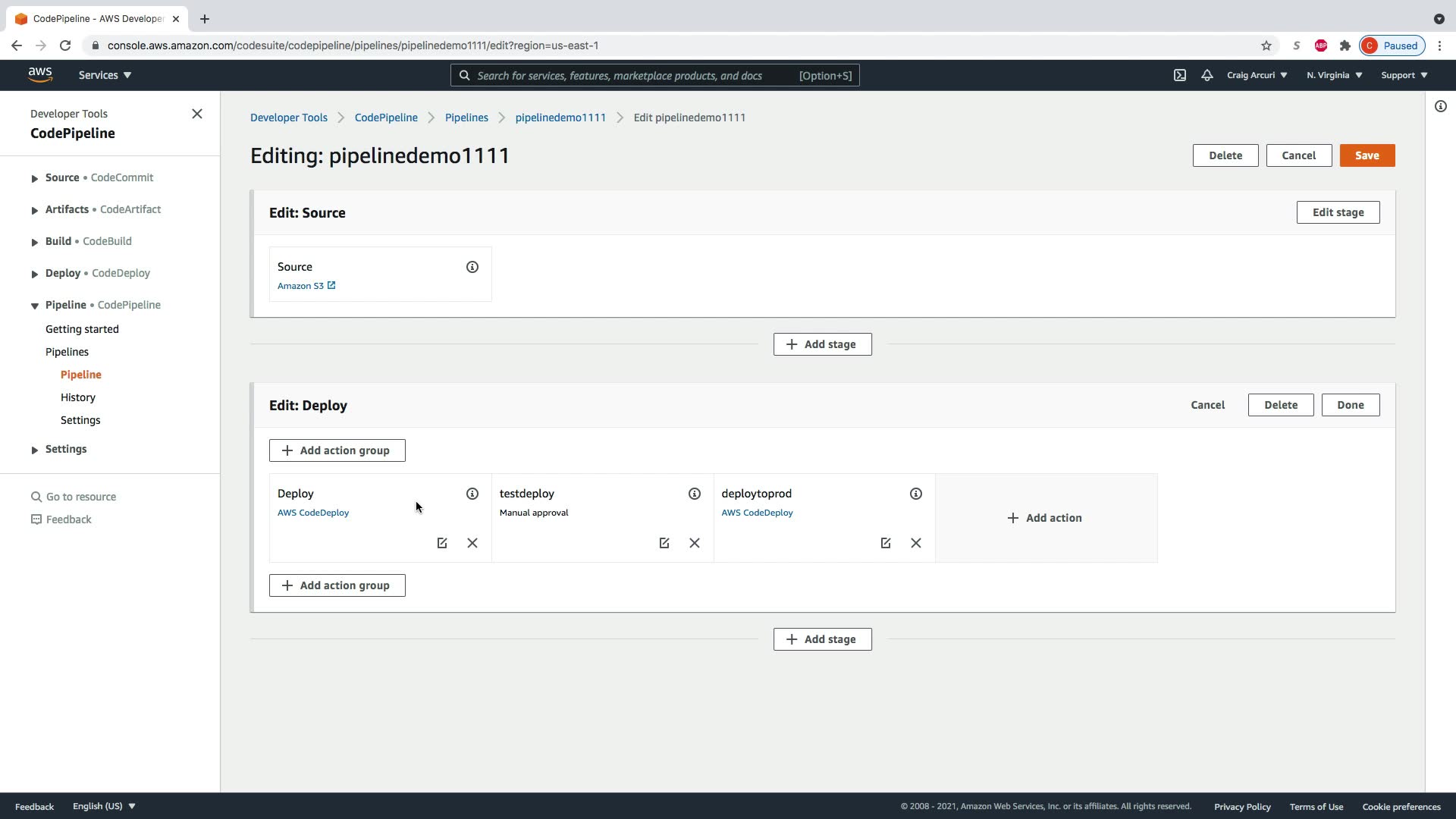The height and width of the screenshot is (819, 1456).
Task: Expand the Source CodeCommit section
Action: [35, 178]
